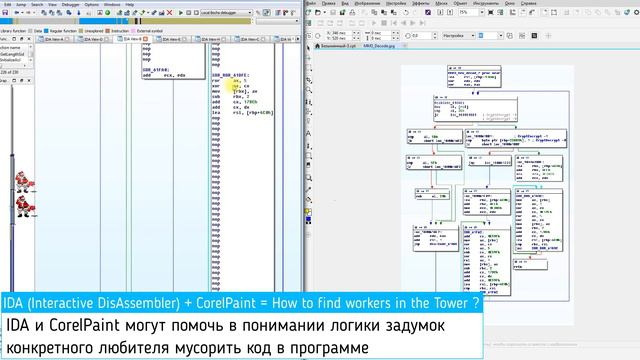This screenshot has height=360, width=640.
Task: Switch to the MMO_Decode.jpg document tab
Action: [x=379, y=46]
